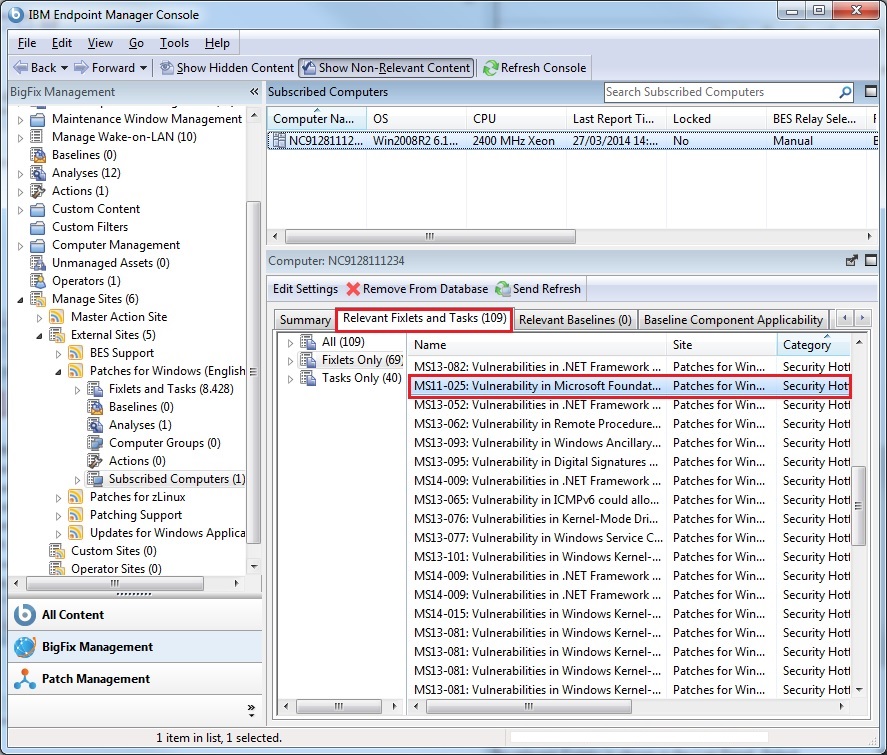
Task: Click the Remove From Database button
Action: 417,289
